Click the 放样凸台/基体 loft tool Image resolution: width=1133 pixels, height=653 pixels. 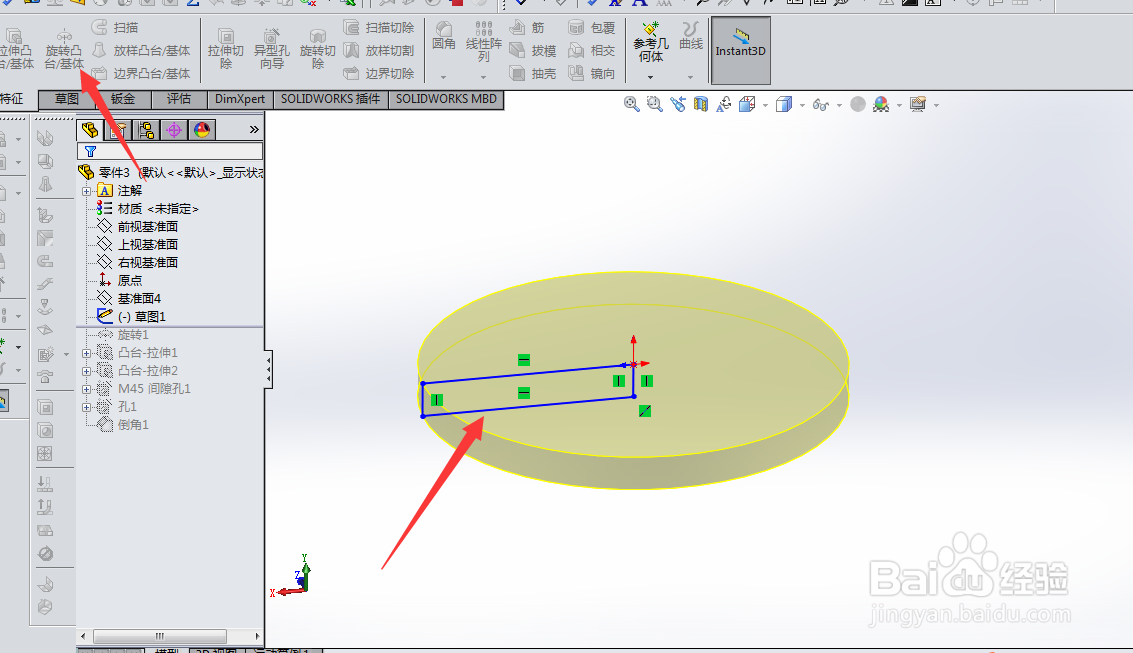click(x=141, y=51)
